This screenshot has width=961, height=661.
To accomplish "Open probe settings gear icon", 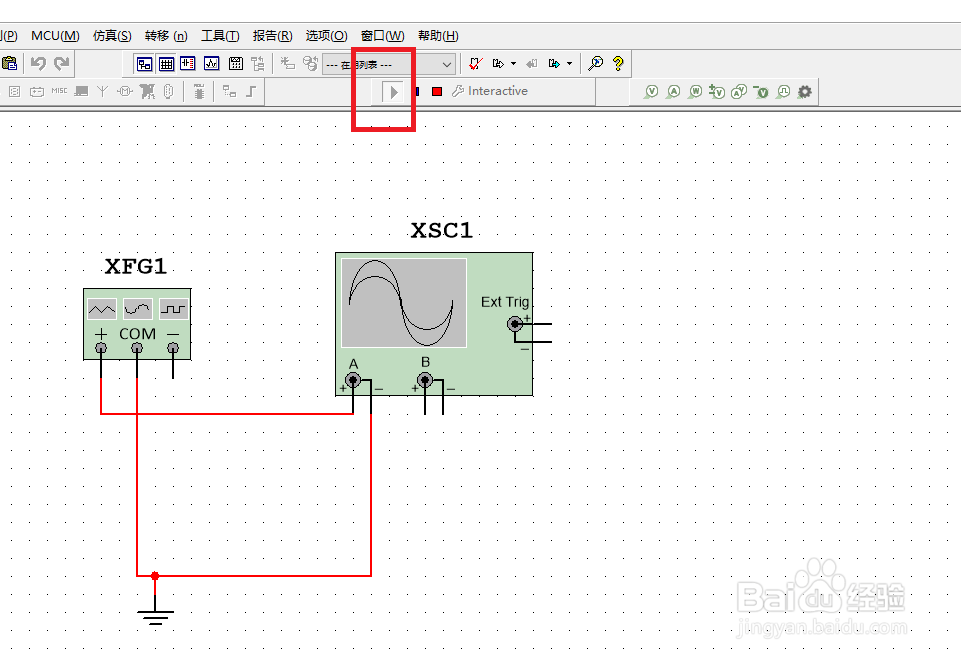I will (x=805, y=92).
